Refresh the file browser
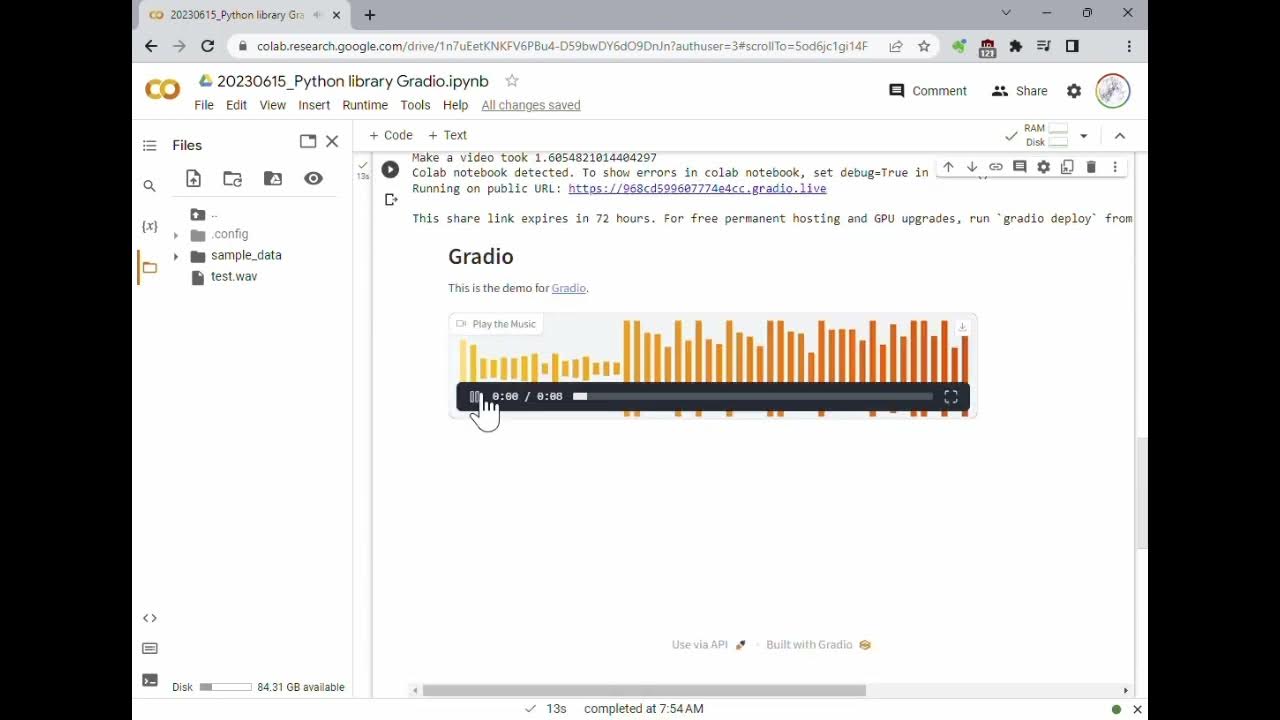 233,178
